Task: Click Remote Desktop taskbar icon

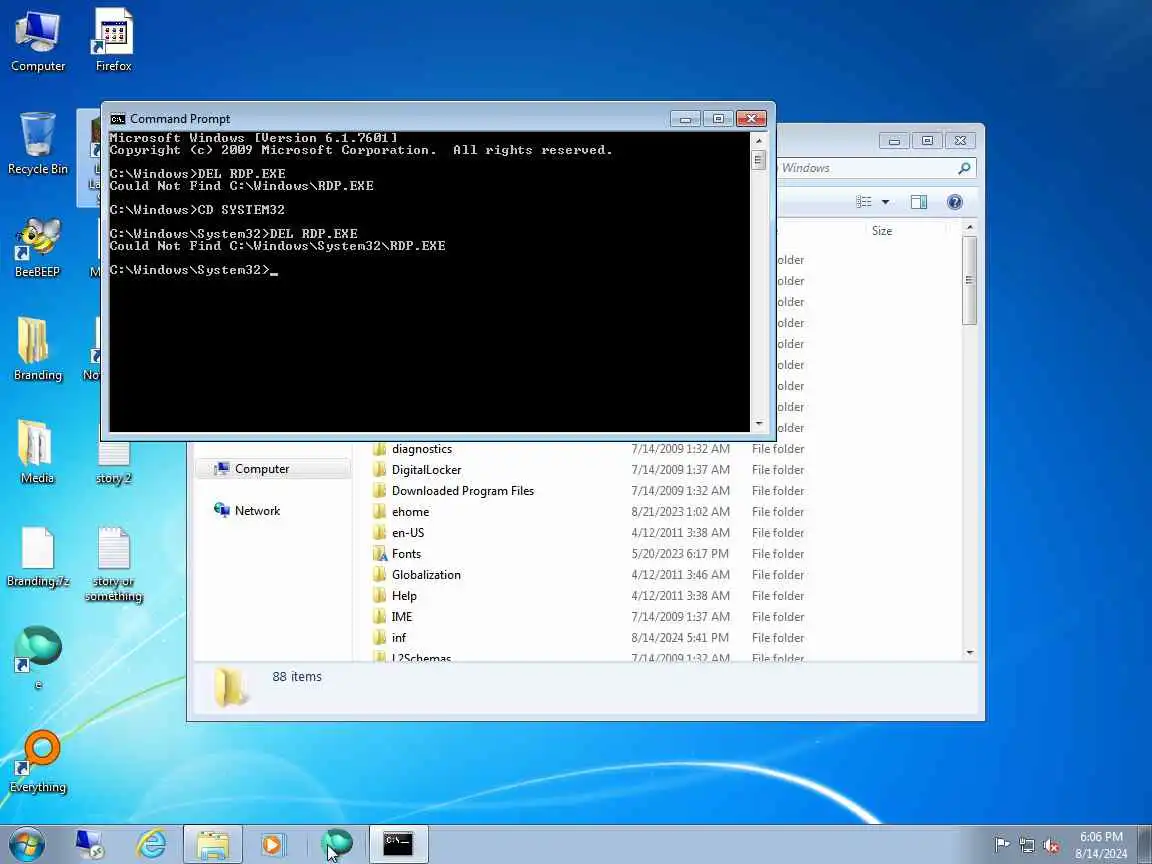Action: tap(90, 844)
